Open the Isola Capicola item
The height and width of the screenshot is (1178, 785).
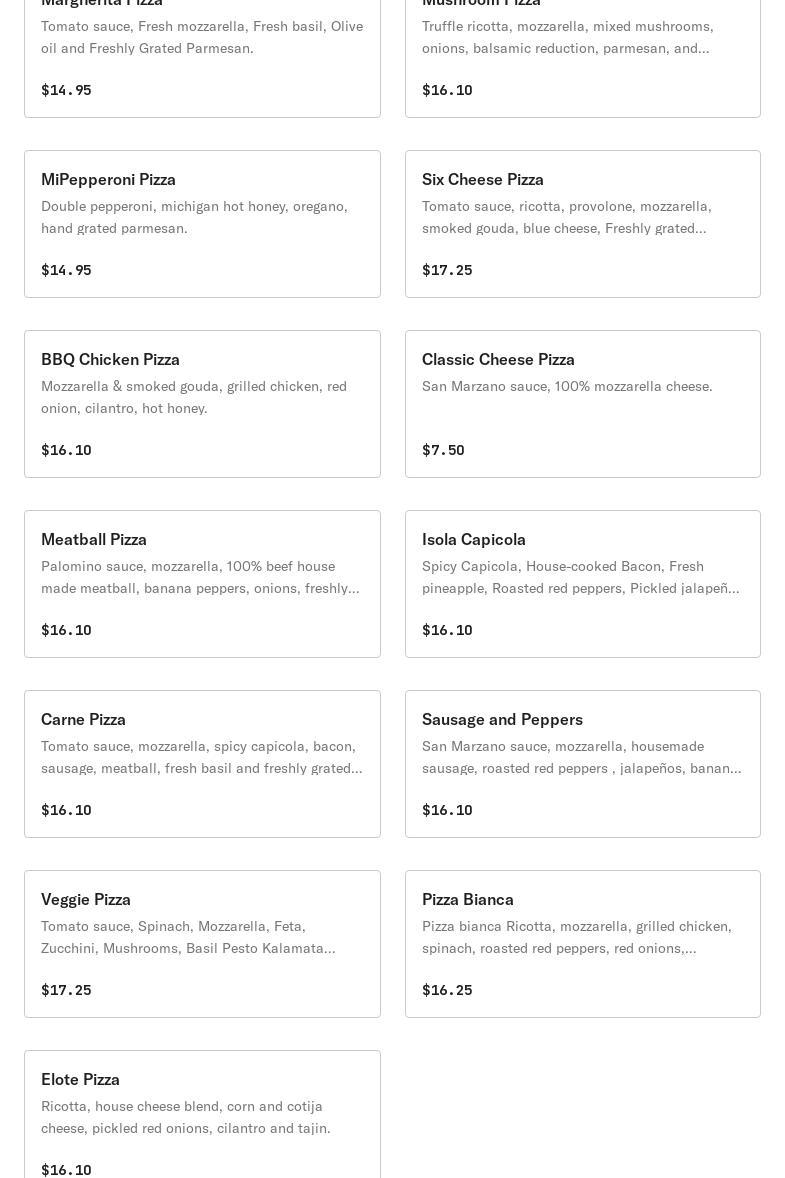click(x=582, y=584)
